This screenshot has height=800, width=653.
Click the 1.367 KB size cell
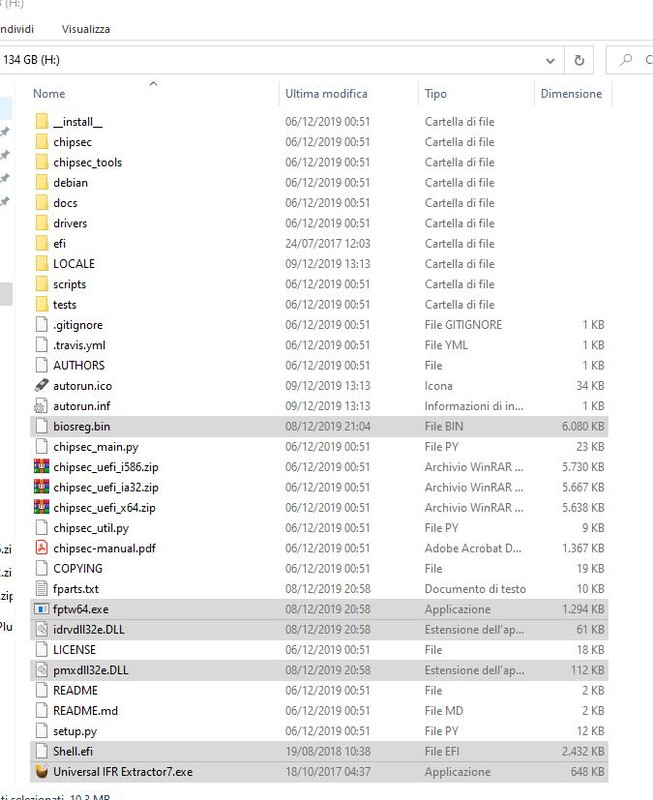tap(583, 548)
